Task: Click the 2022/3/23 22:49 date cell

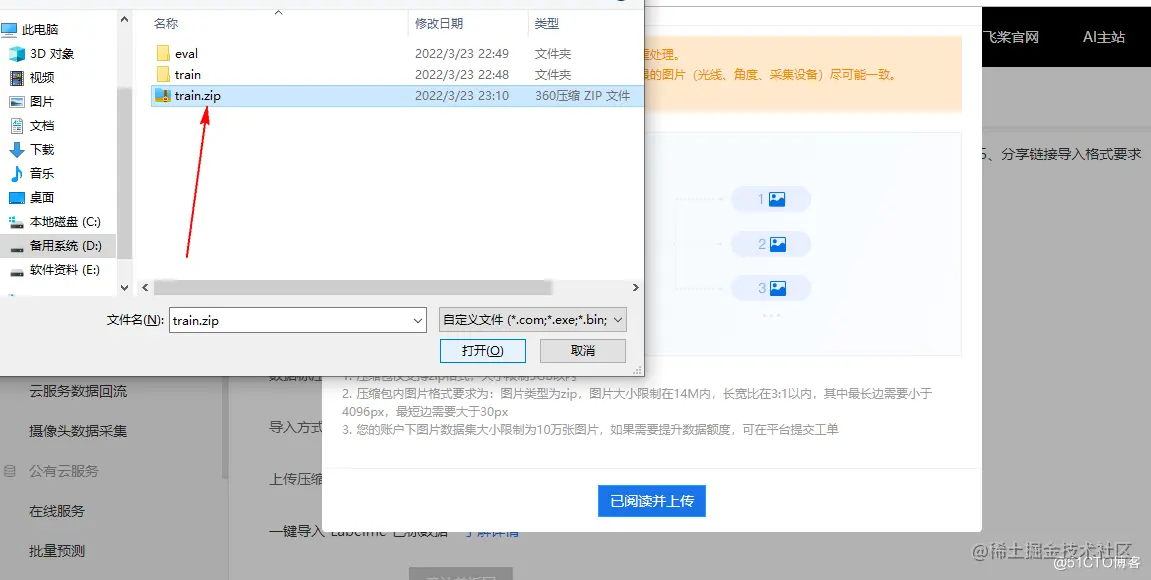Action: [462, 54]
